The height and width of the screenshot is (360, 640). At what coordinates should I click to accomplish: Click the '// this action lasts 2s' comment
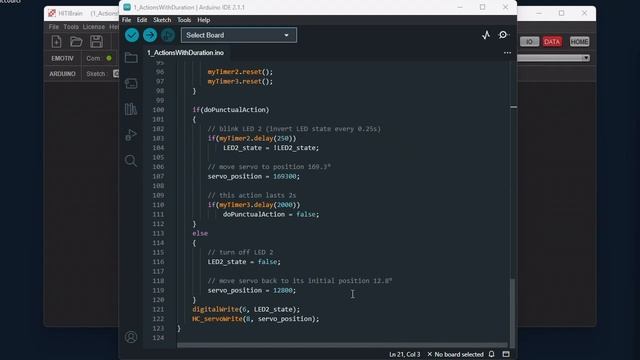pos(252,195)
